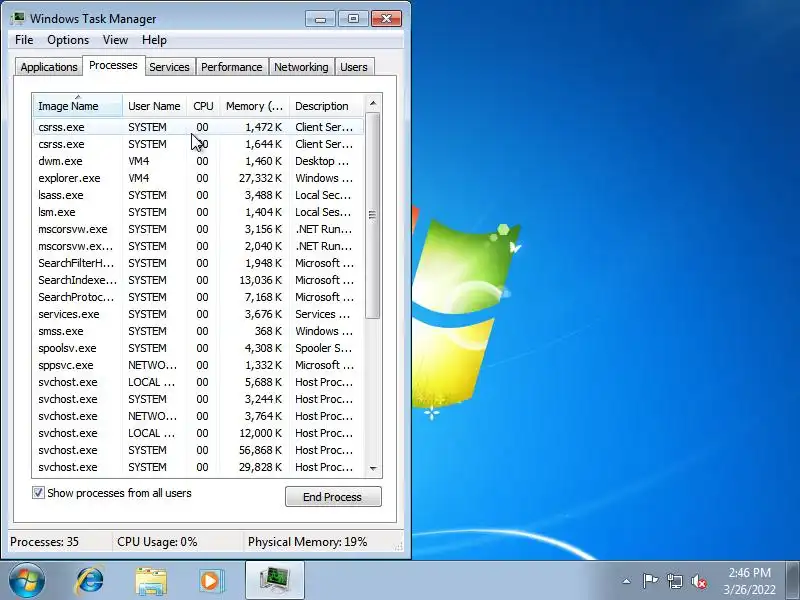Select the smss.exe process row
Viewport: 800px width, 600px height.
pyautogui.click(x=198, y=331)
